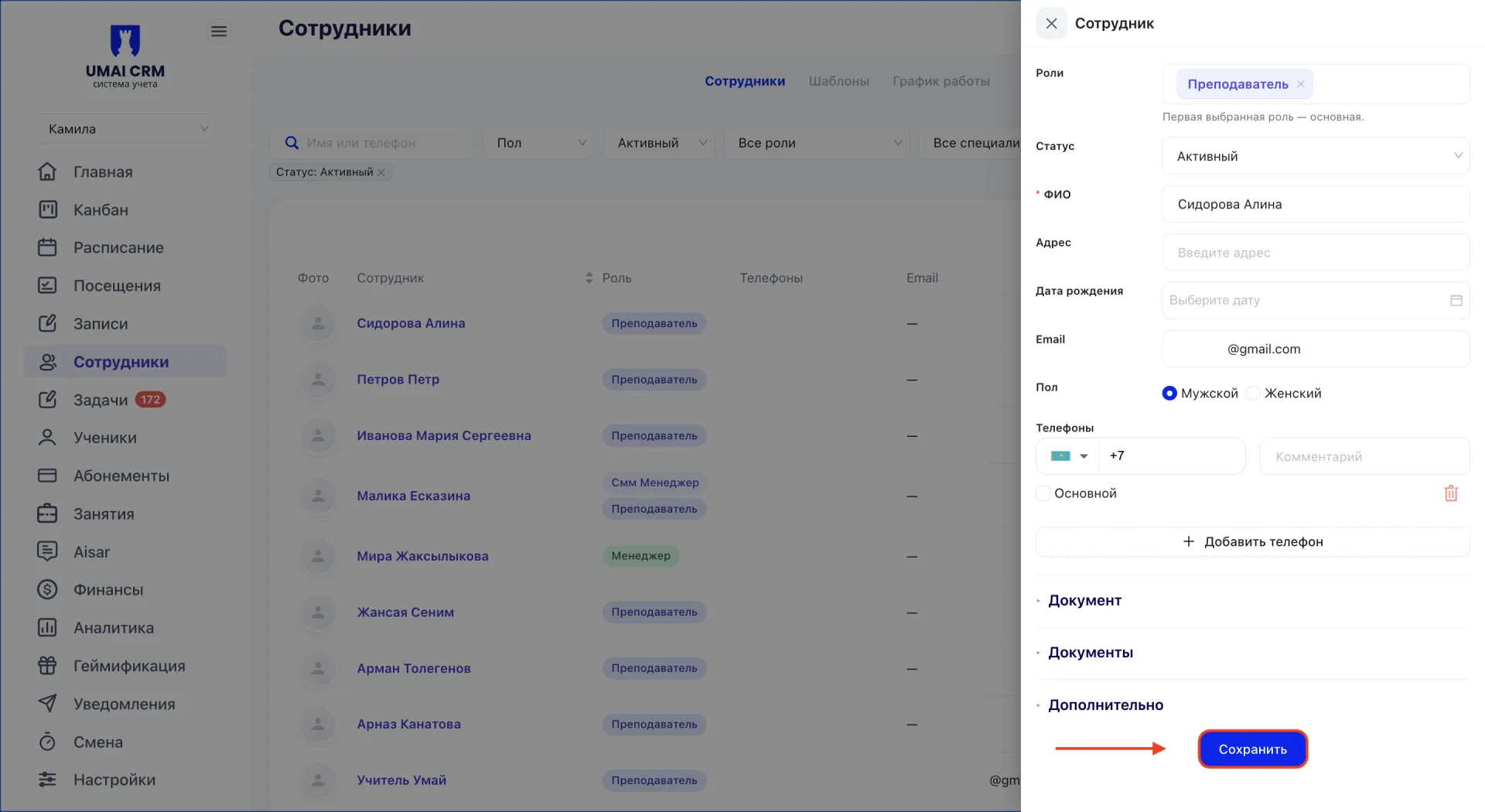Screen dimensions: 1485x812
Task: Click the Роли multi-select field
Action: 1316,84
